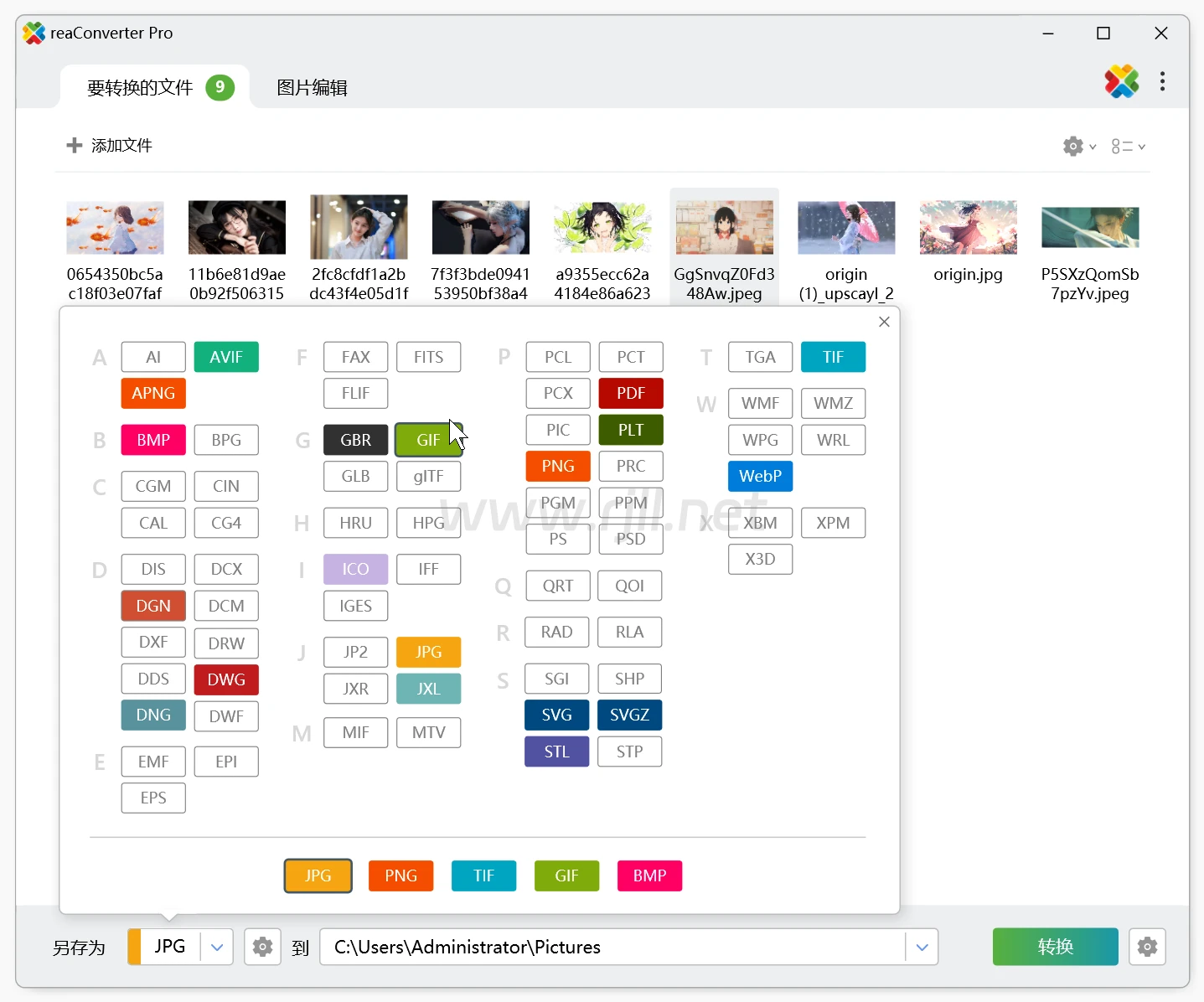
Task: Pick the orange JPG quick-format swatch
Action: [x=318, y=875]
